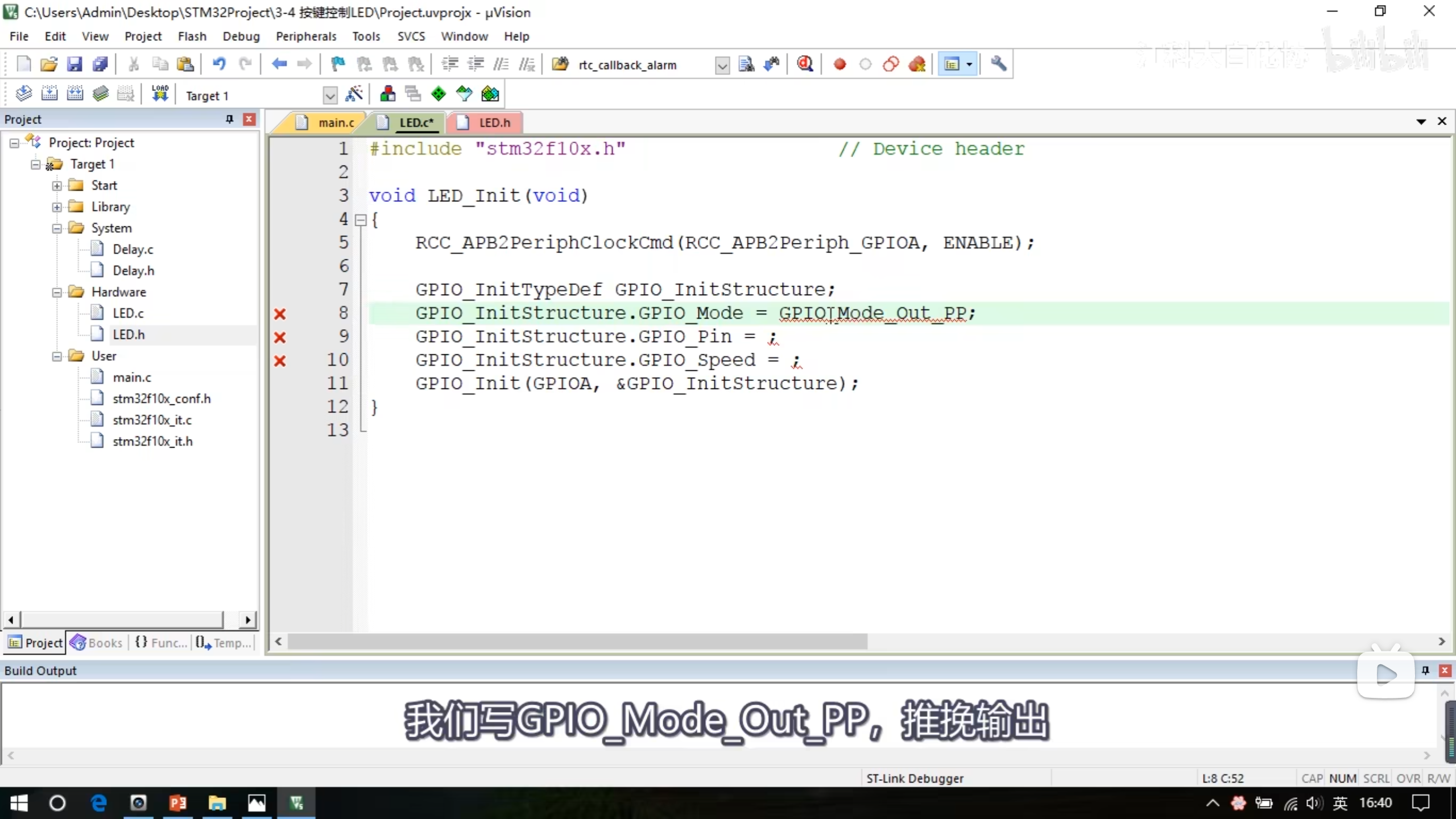The height and width of the screenshot is (819, 1456).
Task: Collapse the LED_Init function fold marker
Action: pos(361,220)
